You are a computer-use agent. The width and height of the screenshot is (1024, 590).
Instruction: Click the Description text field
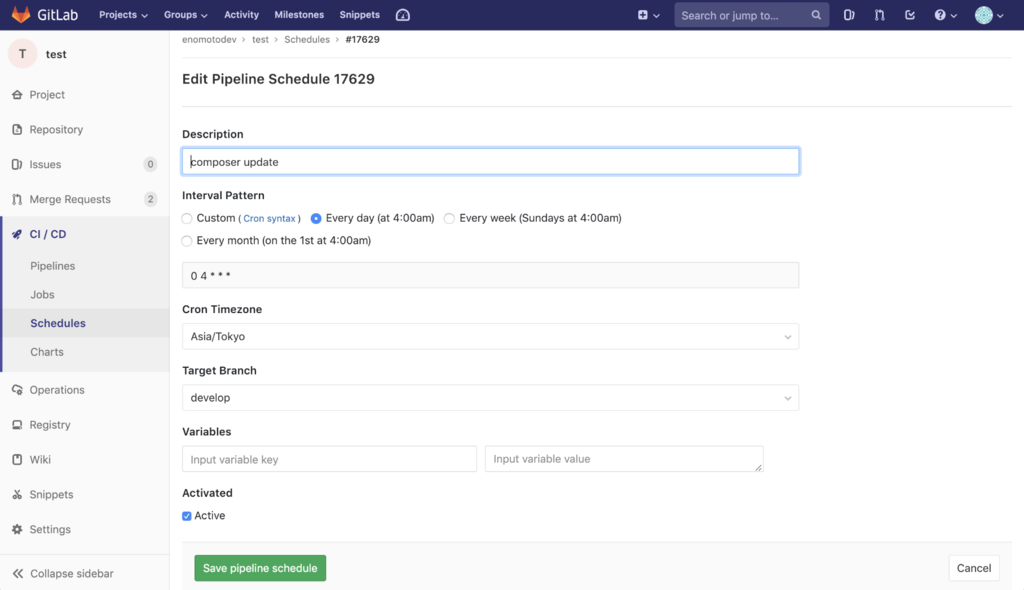(x=490, y=161)
